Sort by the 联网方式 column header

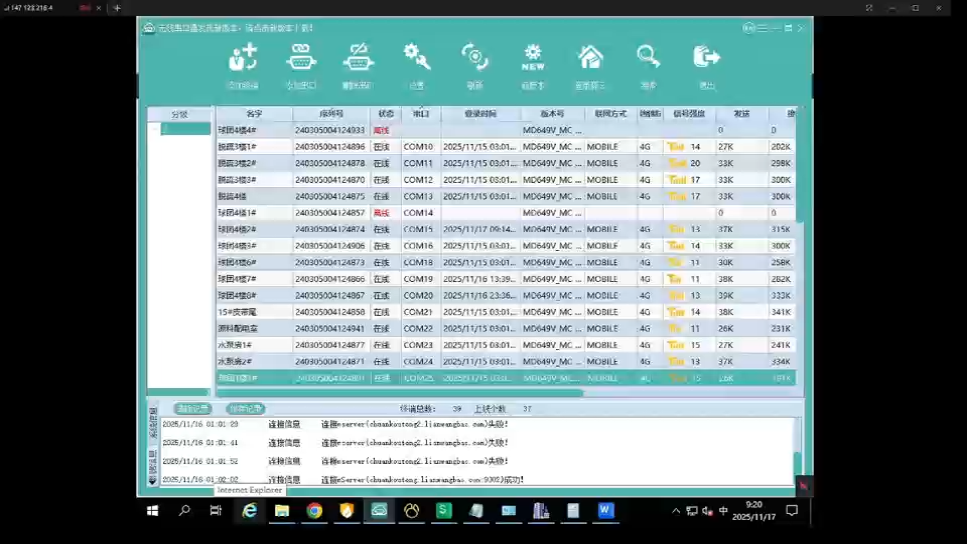pyautogui.click(x=611, y=113)
